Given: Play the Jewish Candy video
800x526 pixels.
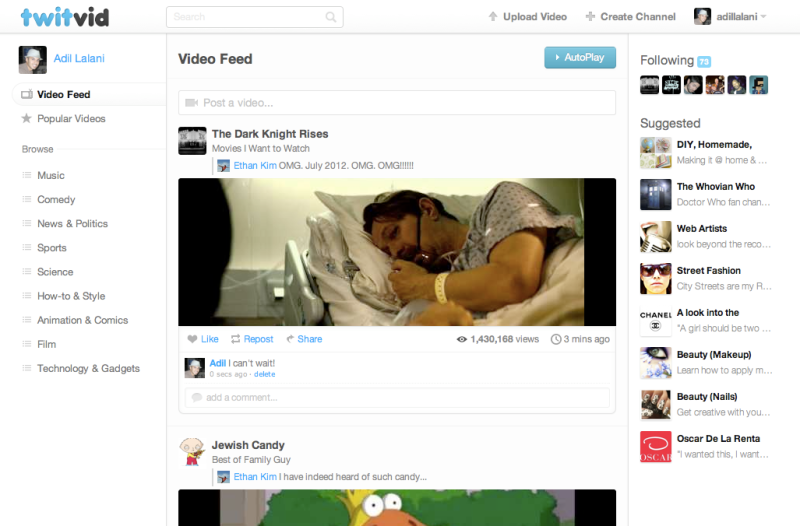Looking at the screenshot, I should coord(397,508).
